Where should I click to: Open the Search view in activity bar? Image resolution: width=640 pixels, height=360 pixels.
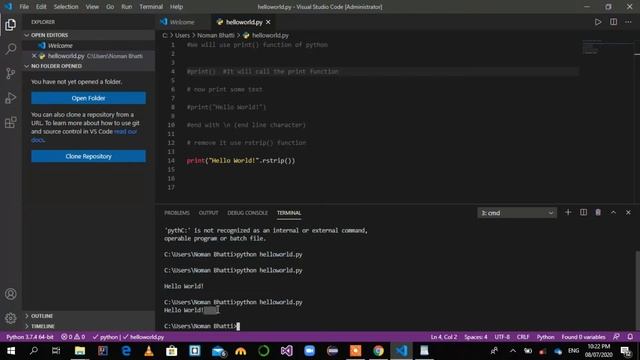[11, 49]
